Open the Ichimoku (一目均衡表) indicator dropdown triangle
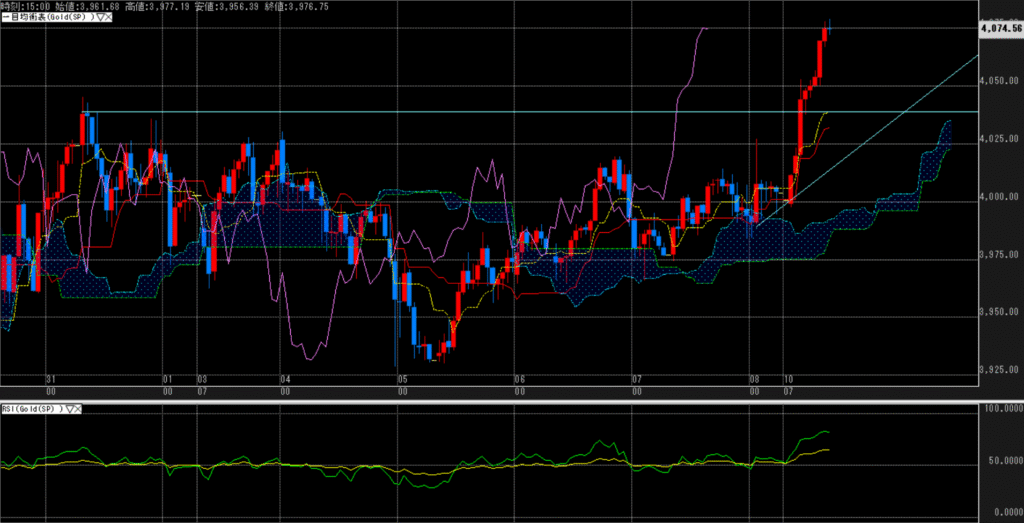1024x523 pixels. pyautogui.click(x=97, y=18)
